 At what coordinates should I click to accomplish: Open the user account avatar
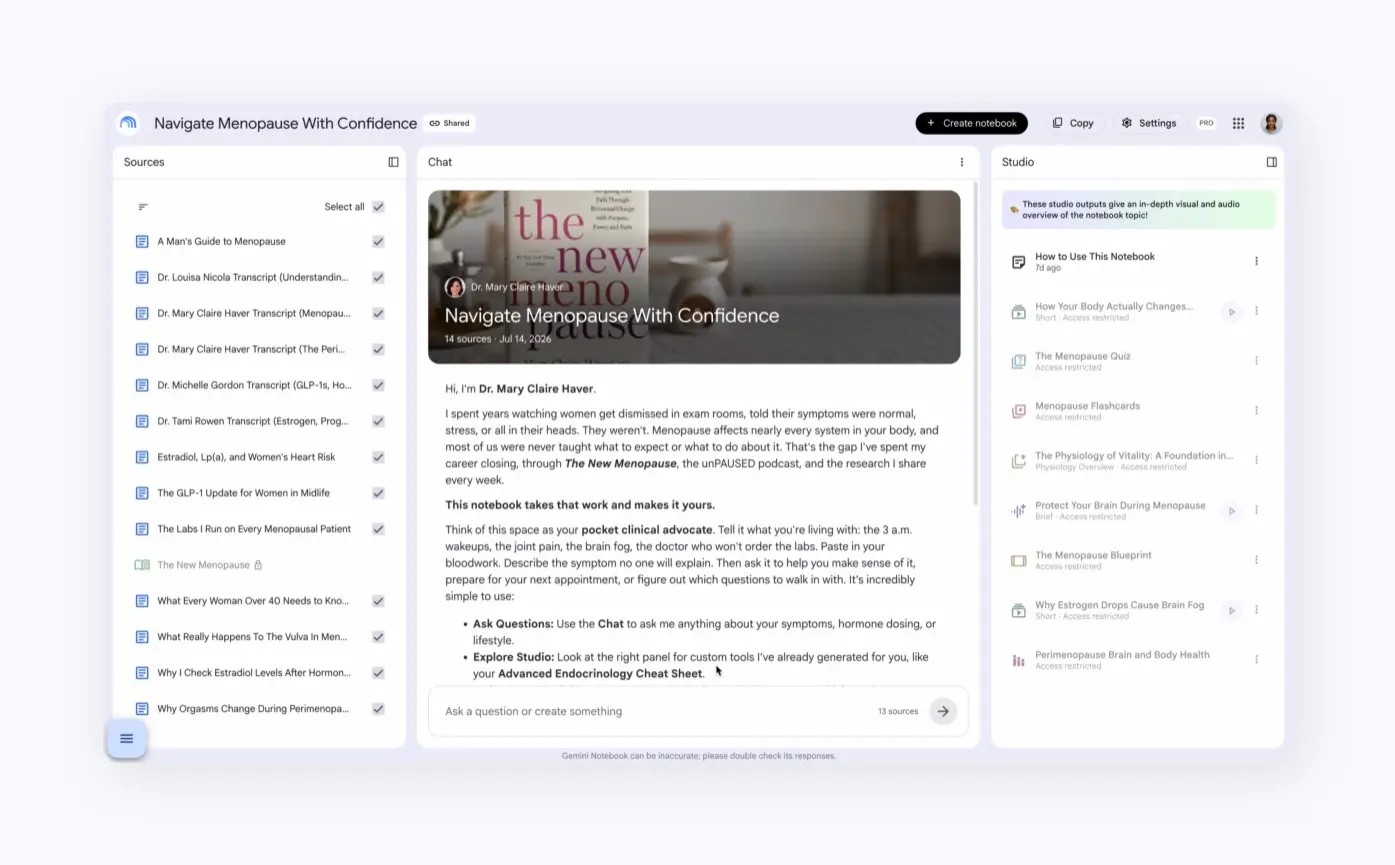(x=1271, y=123)
